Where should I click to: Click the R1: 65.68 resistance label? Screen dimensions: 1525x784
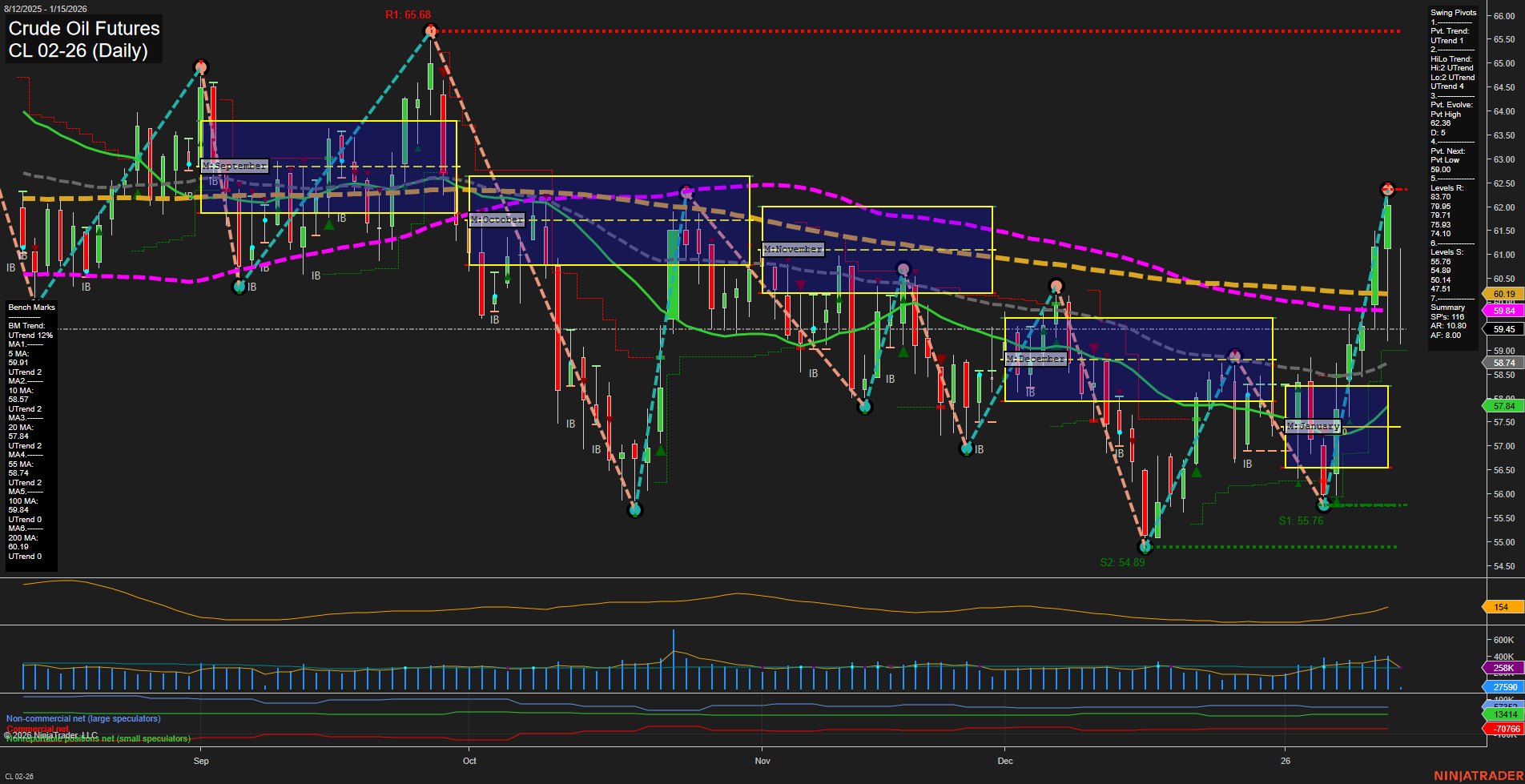pyautogui.click(x=407, y=14)
